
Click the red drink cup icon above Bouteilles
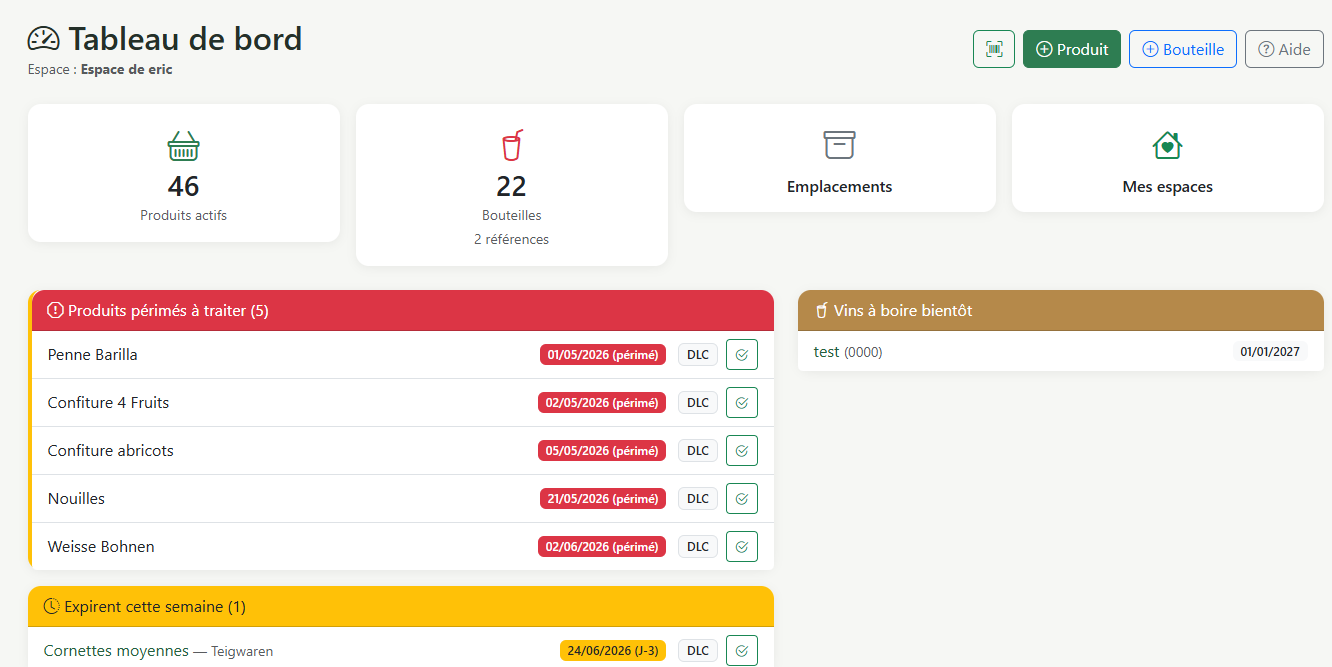[x=512, y=146]
